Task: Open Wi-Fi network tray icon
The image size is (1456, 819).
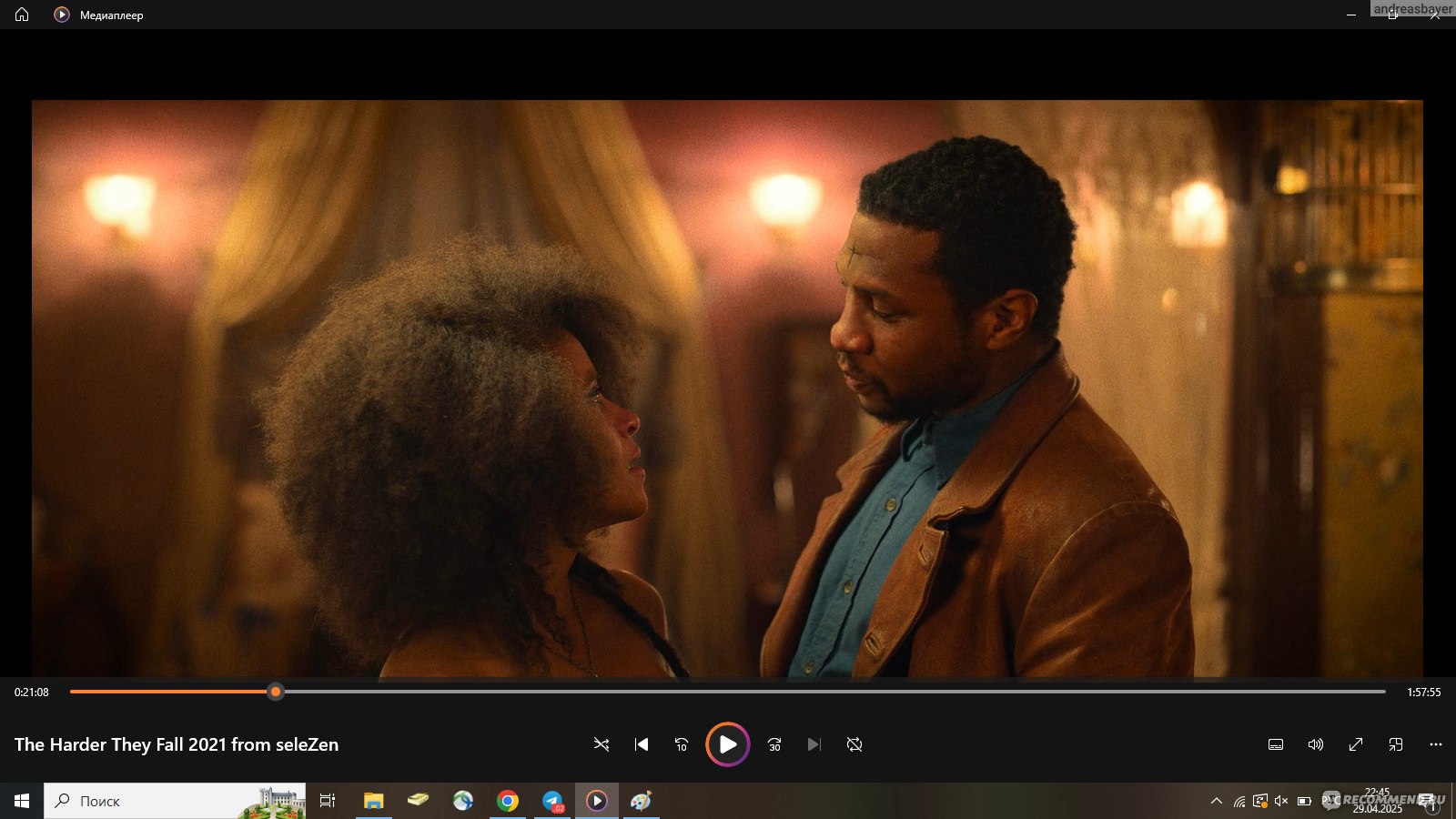Action: 1239,801
